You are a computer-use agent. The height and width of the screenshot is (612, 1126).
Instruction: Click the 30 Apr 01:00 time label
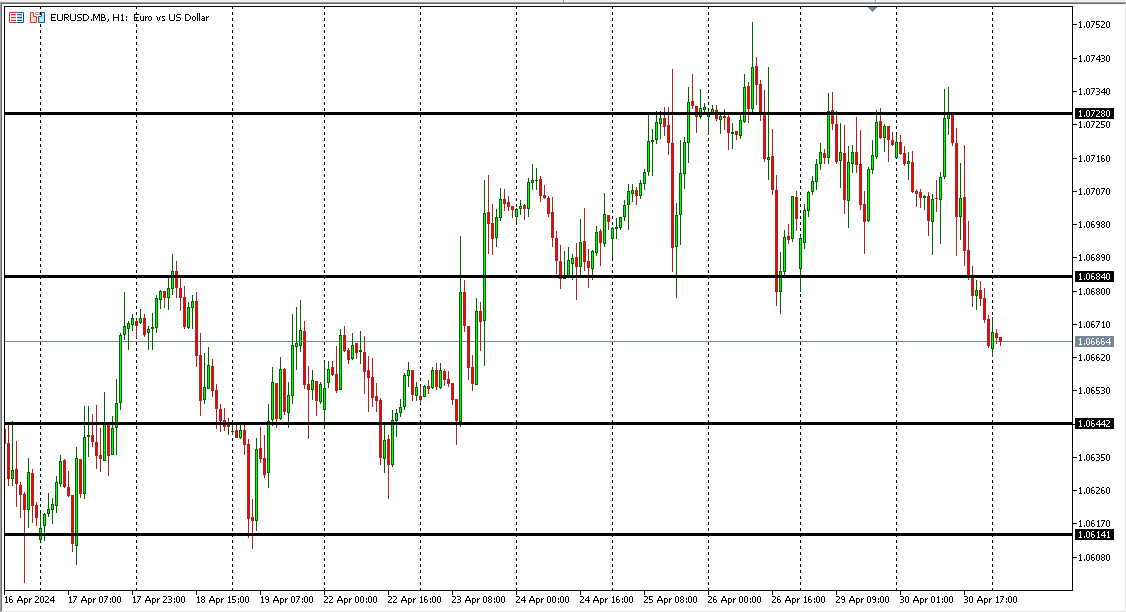[926, 599]
